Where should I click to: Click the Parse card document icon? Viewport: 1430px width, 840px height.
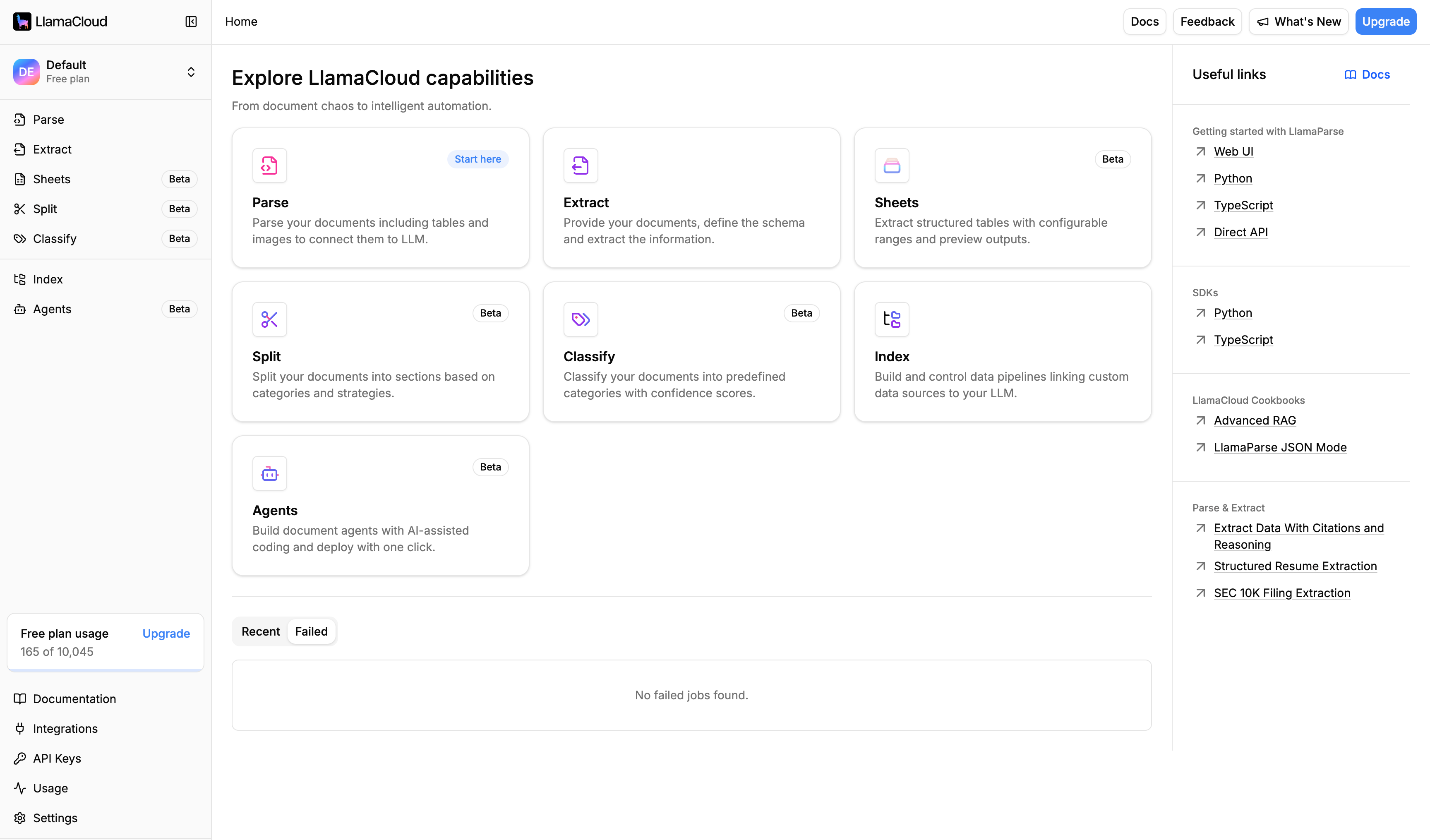[269, 166]
